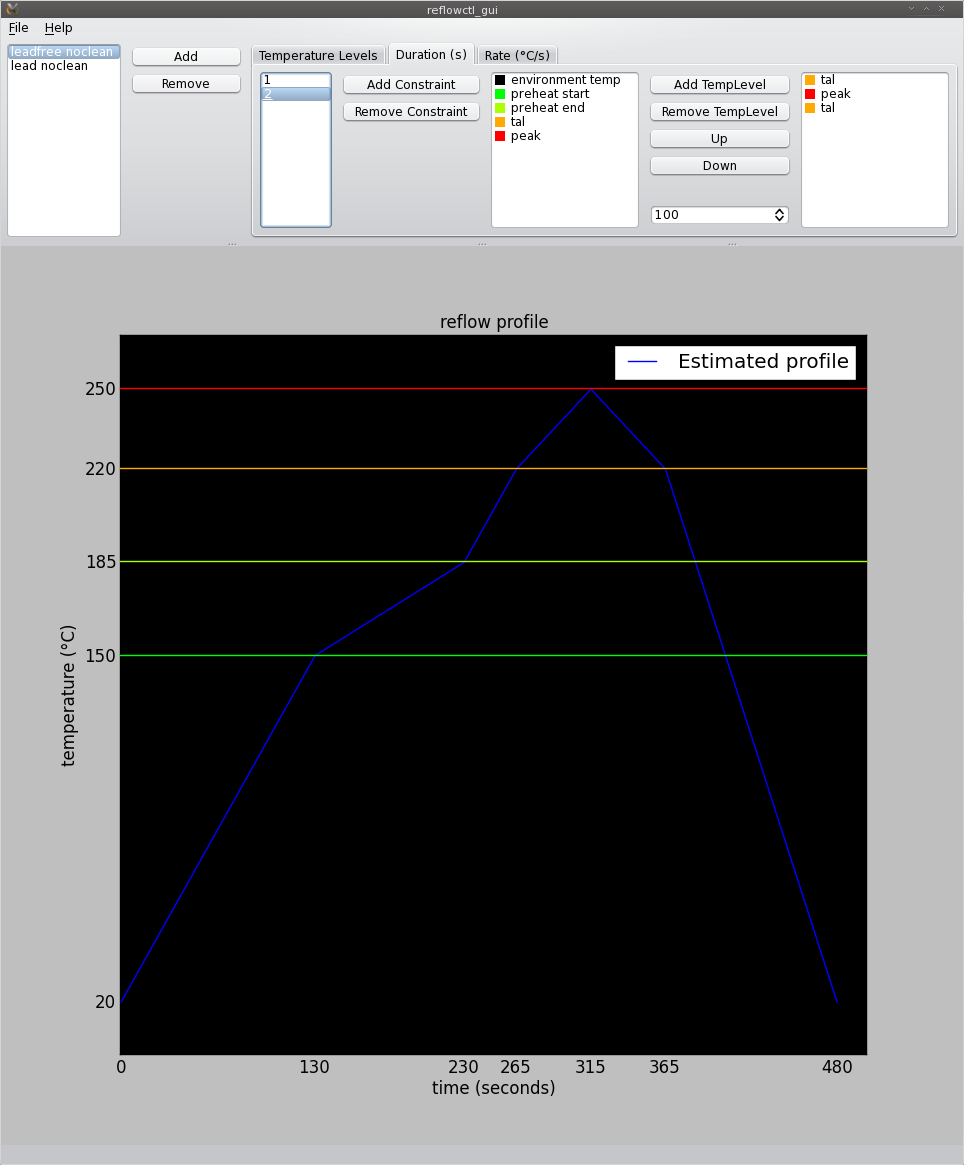Select peak in the constraint levels list

pyautogui.click(x=835, y=94)
